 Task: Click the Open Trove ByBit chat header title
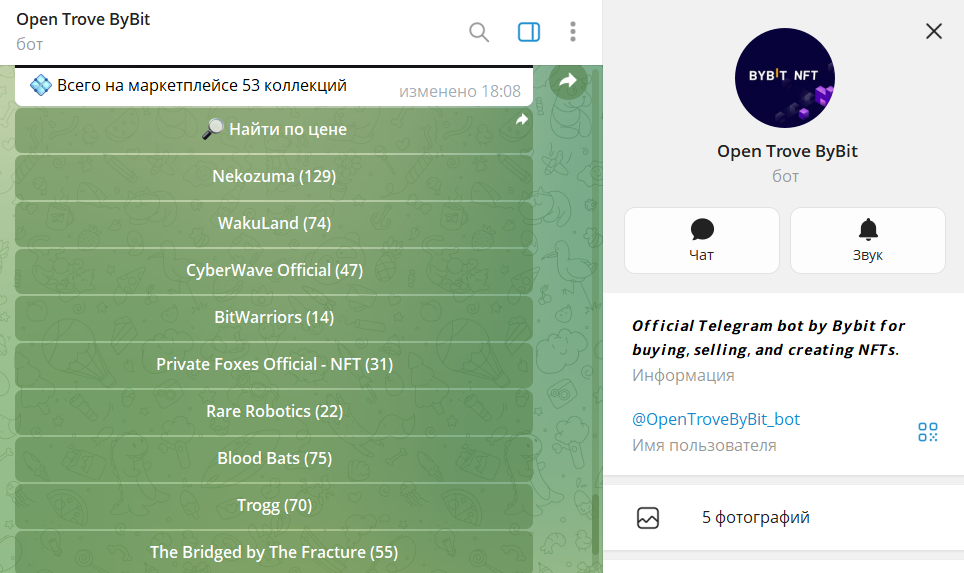click(x=83, y=20)
